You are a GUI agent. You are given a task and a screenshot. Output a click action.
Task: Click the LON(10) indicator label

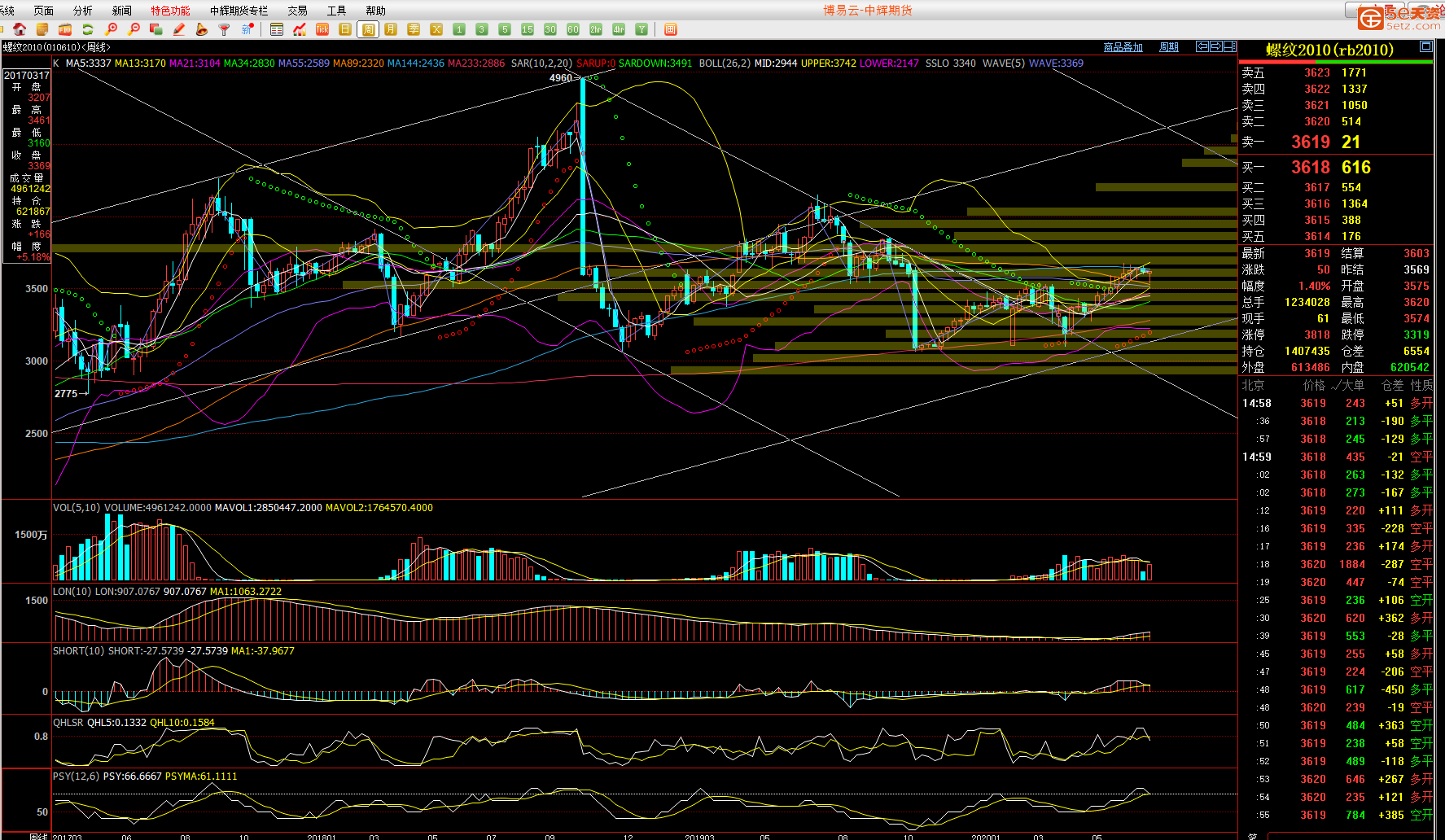click(72, 592)
